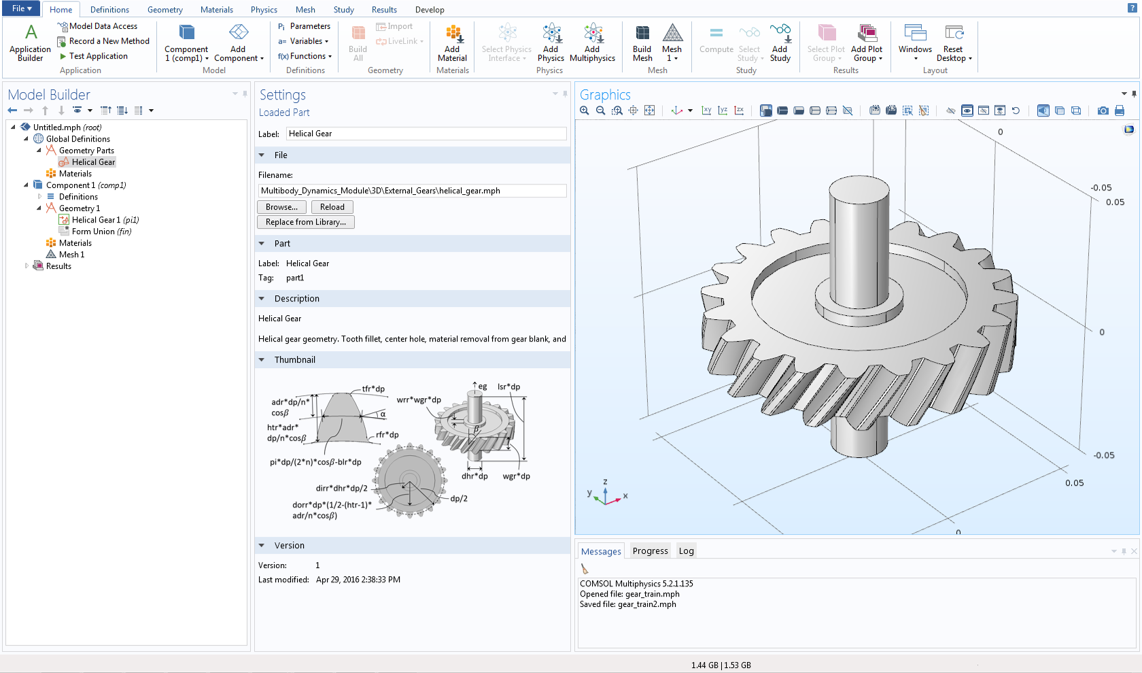Open the Geometry ribbon tab
This screenshot has height=673, width=1142.
(165, 10)
